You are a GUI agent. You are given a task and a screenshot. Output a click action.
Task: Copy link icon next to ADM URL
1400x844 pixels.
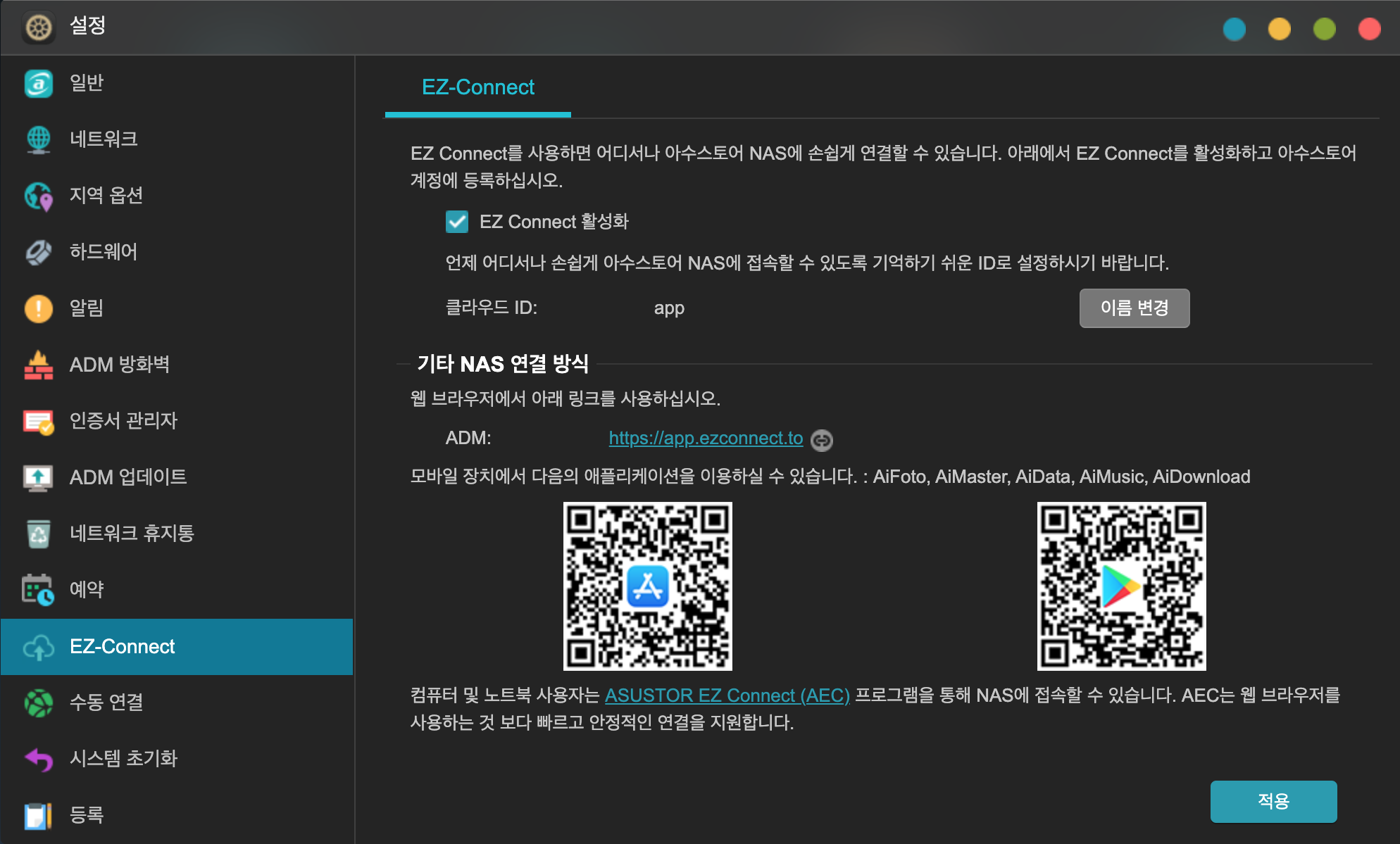pos(821,440)
